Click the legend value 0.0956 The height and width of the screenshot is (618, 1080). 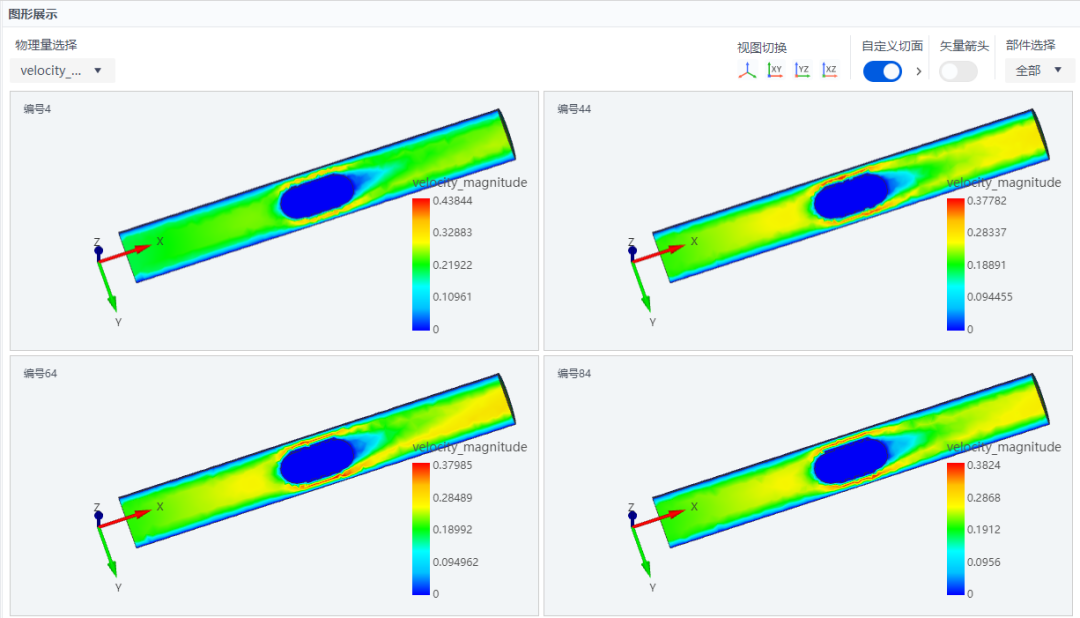(984, 562)
